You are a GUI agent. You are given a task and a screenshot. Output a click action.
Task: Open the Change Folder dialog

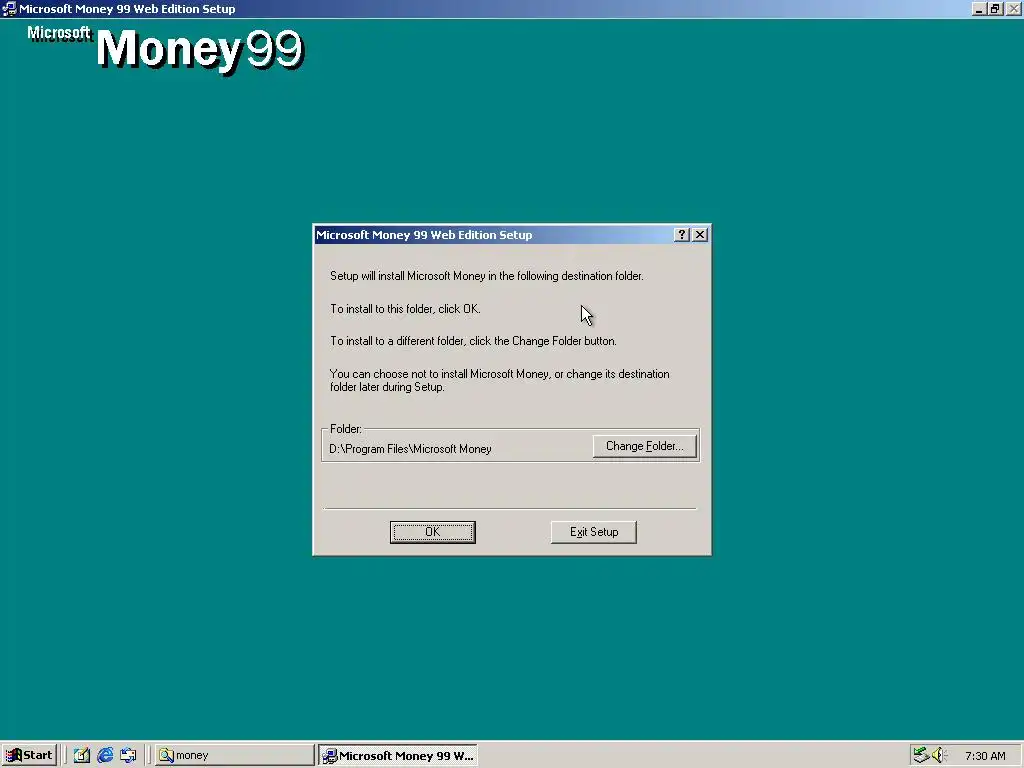645,446
